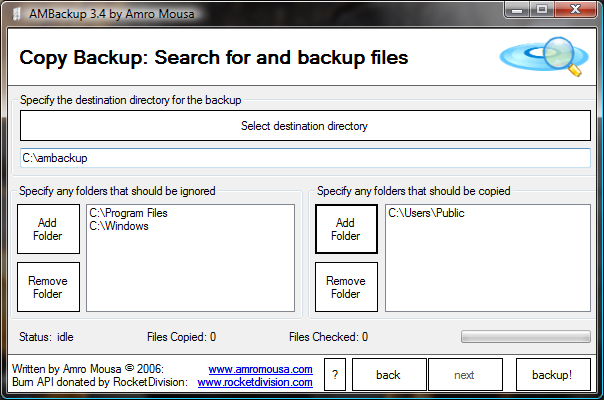Click the backup progress bar
604x400 pixels.
[526, 336]
